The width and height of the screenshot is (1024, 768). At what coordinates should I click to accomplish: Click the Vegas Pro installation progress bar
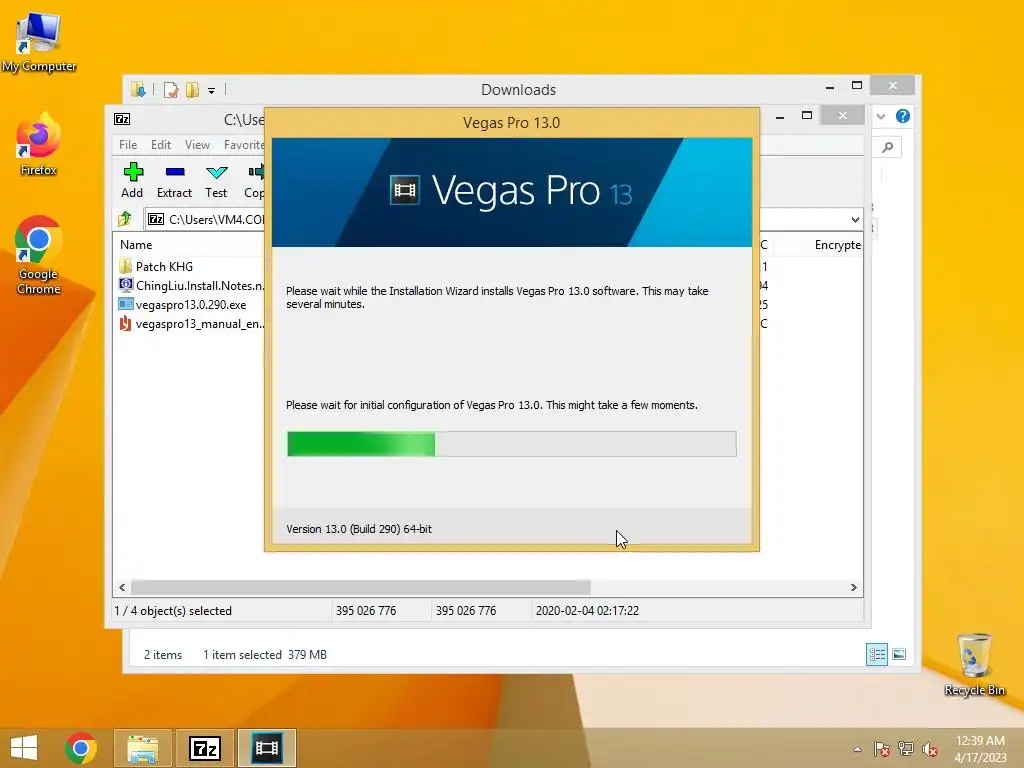click(x=511, y=444)
